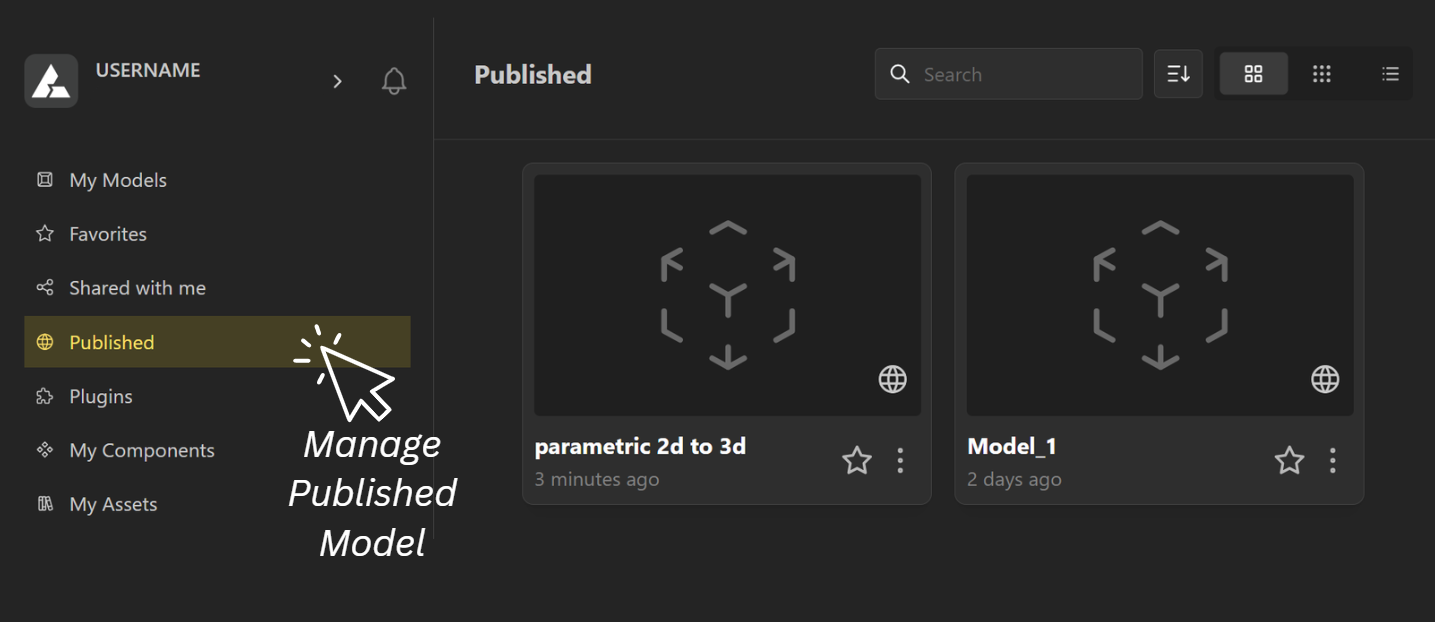Click the sort order icon

(1178, 74)
